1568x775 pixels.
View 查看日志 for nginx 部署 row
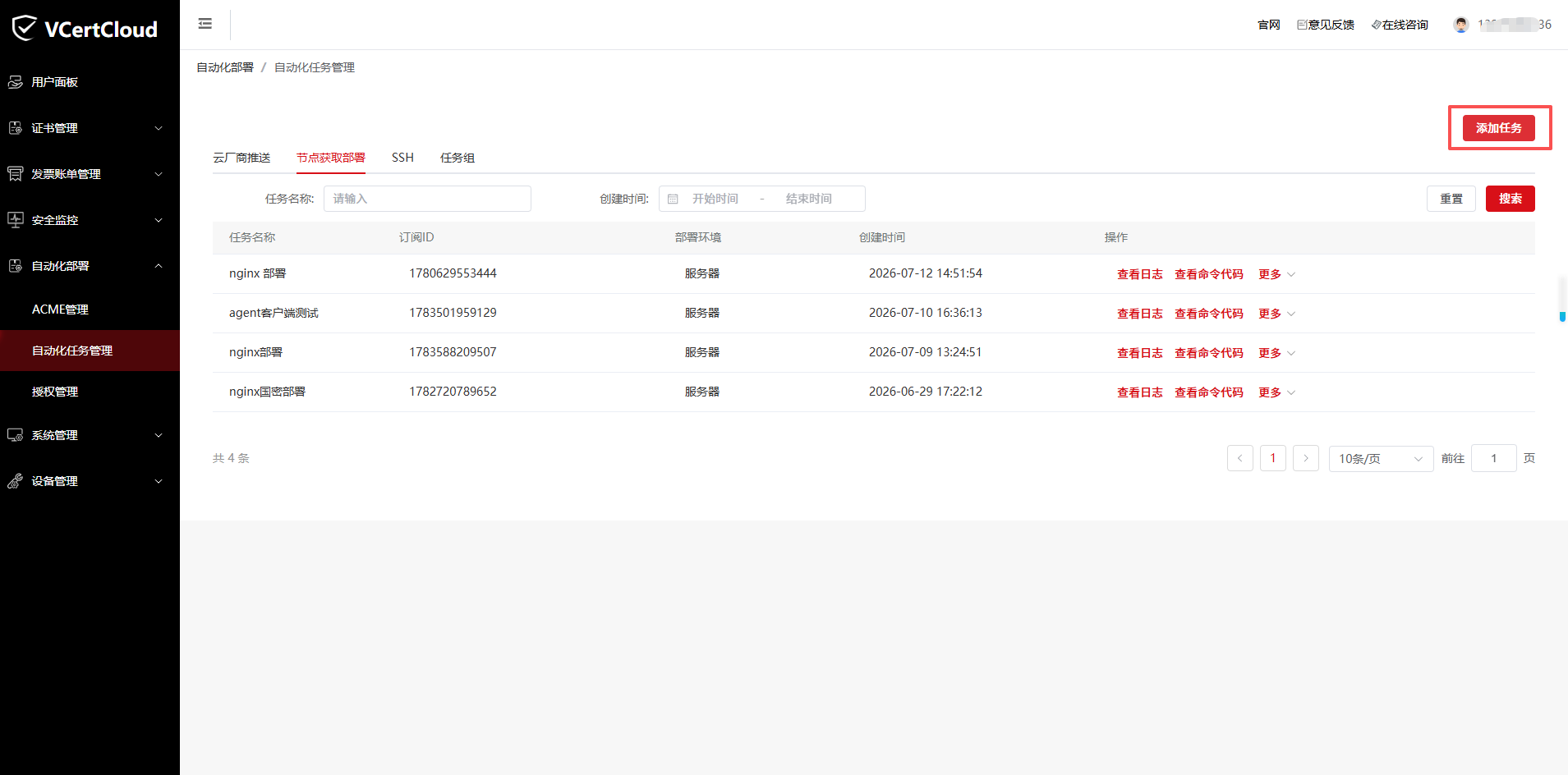[1139, 274]
